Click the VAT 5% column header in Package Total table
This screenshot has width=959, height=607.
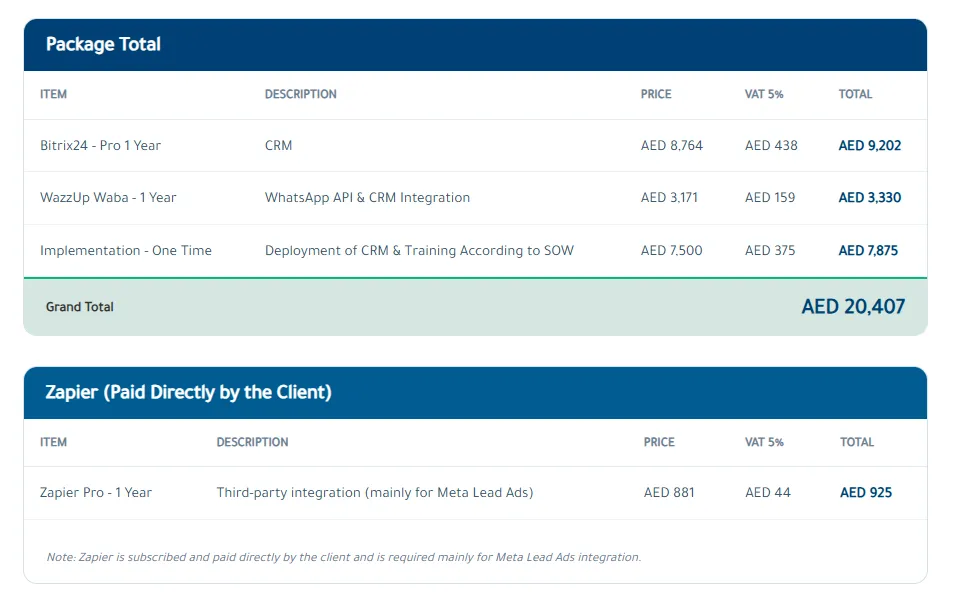(x=764, y=94)
